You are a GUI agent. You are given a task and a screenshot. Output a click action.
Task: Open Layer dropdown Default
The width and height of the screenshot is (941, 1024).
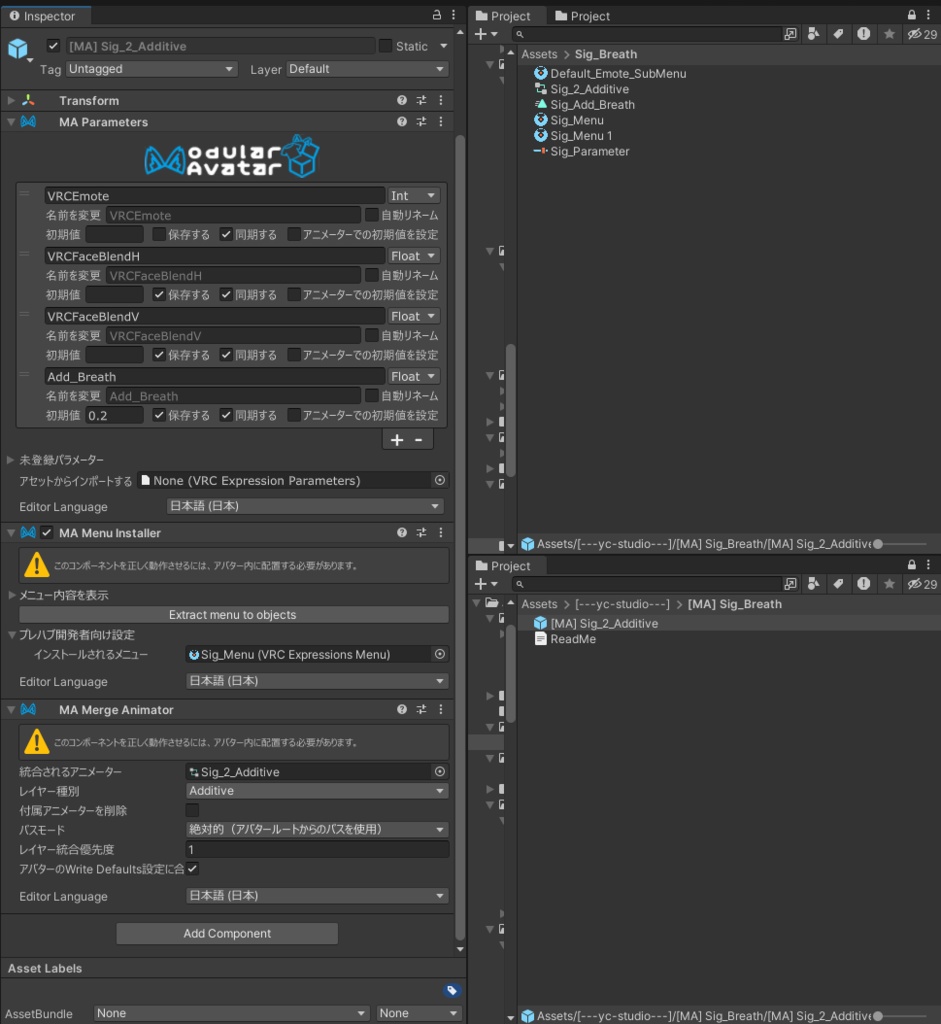[x=366, y=69]
